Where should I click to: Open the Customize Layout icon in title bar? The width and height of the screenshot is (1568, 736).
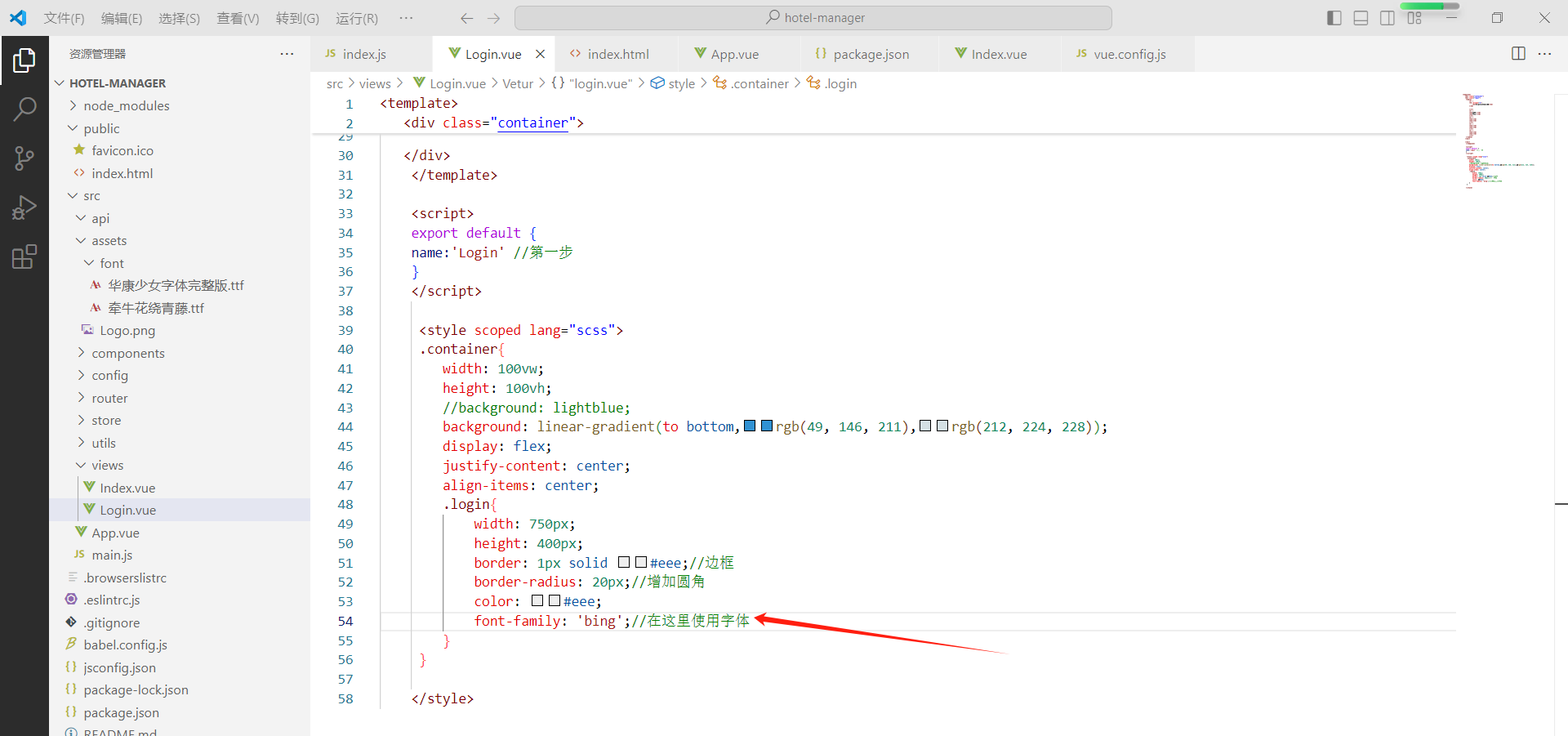pos(1414,18)
